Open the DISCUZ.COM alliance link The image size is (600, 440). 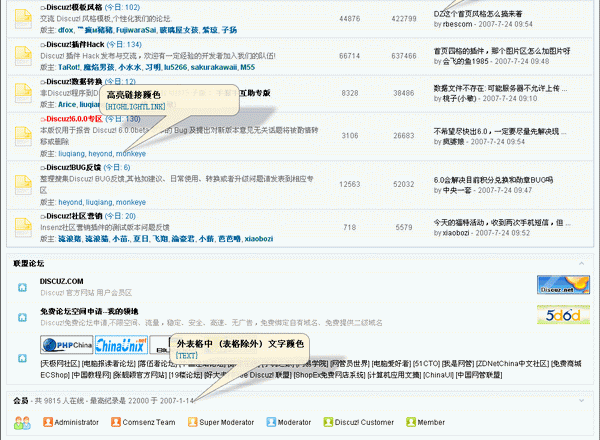[x=62, y=281]
